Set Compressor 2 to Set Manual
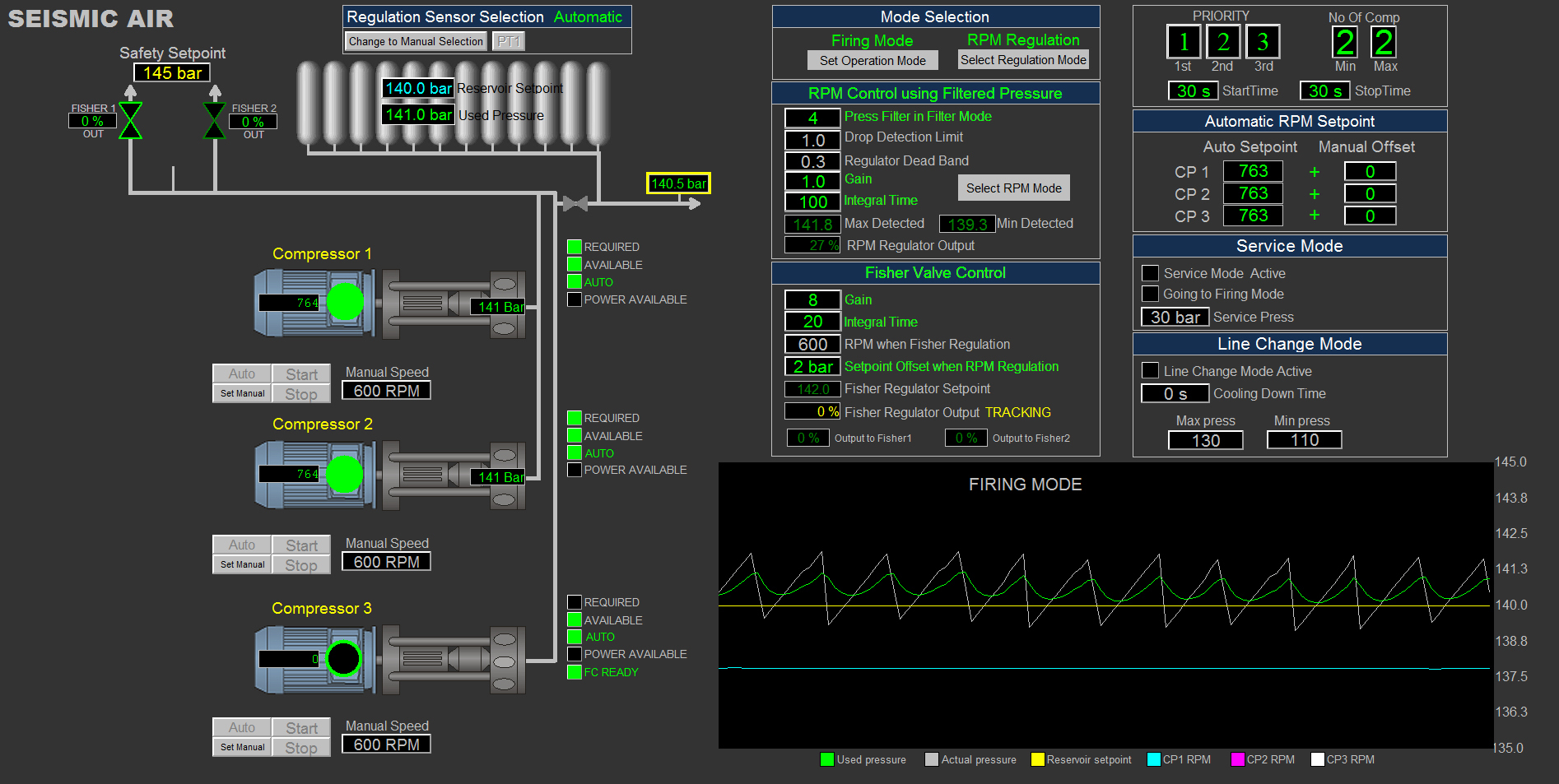Image resolution: width=1559 pixels, height=784 pixels. (x=242, y=564)
